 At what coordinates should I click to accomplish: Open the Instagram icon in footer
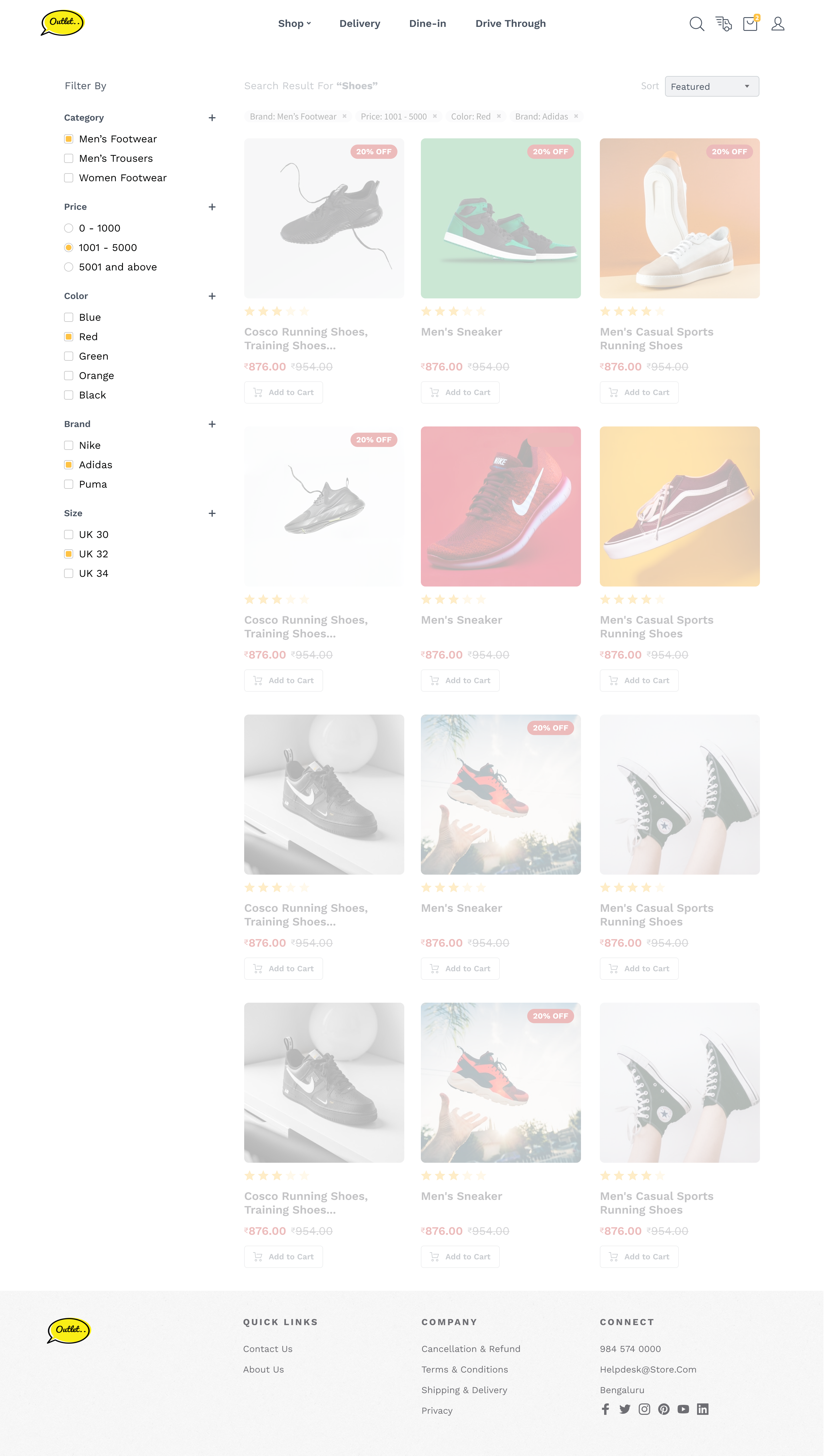click(644, 1409)
